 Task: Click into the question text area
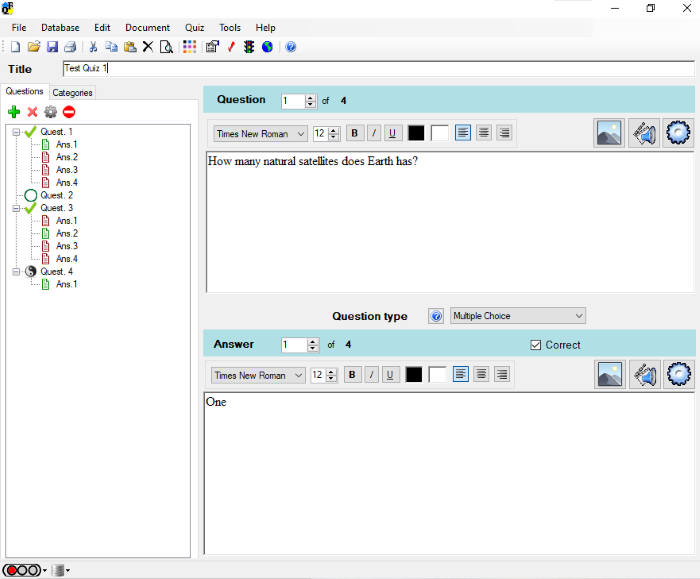(450, 222)
